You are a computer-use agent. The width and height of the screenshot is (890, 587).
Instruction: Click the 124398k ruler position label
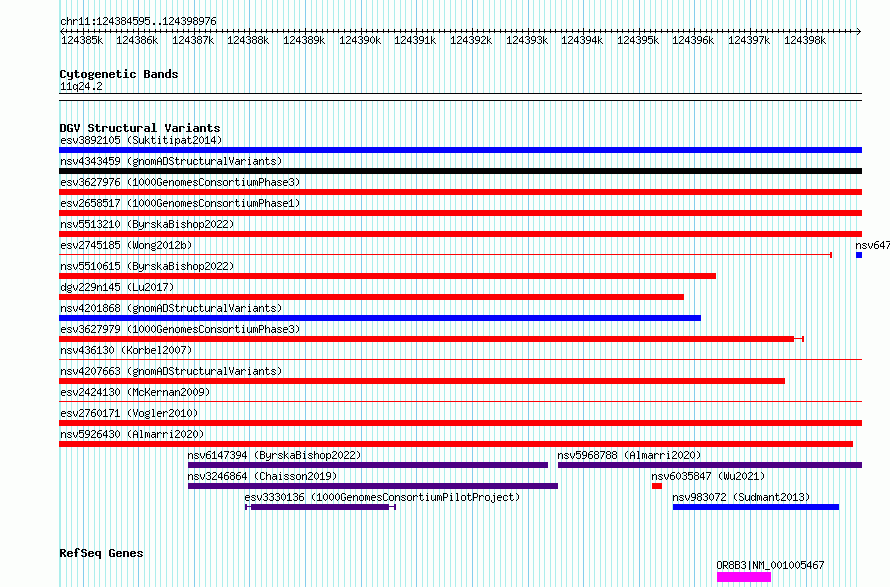tap(805, 40)
